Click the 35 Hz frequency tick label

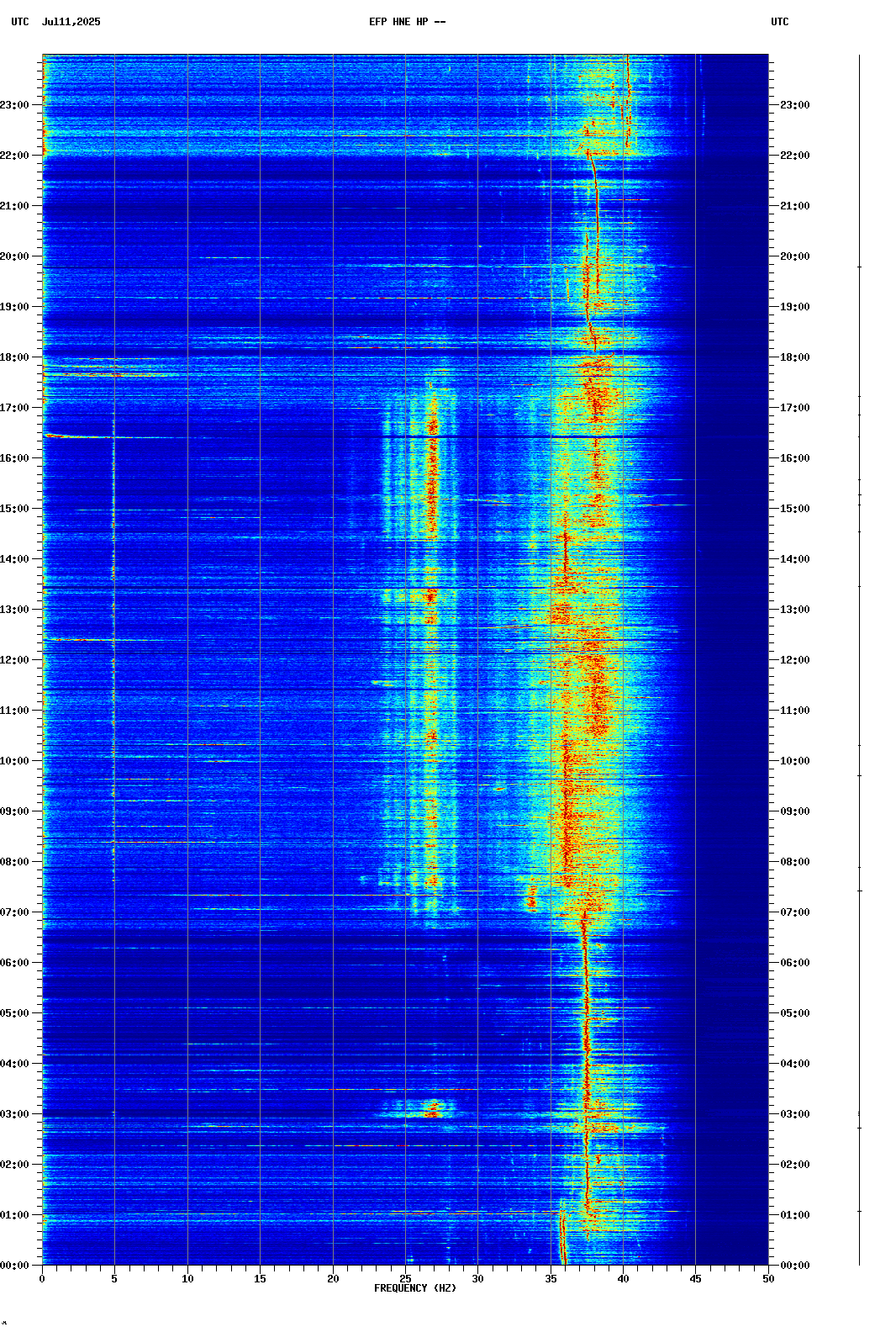point(551,1279)
